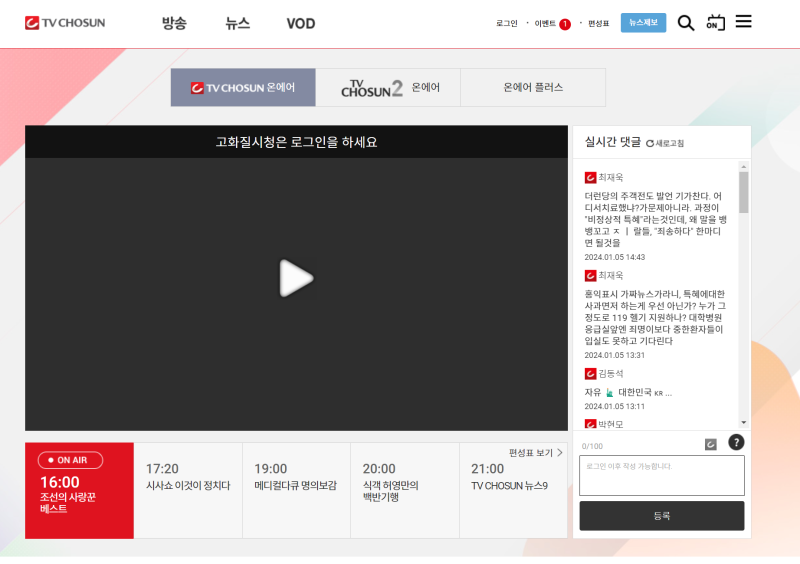Viewport: 800px width, 564px height.
Task: Click the event notification badge showing 1
Action: point(565,24)
